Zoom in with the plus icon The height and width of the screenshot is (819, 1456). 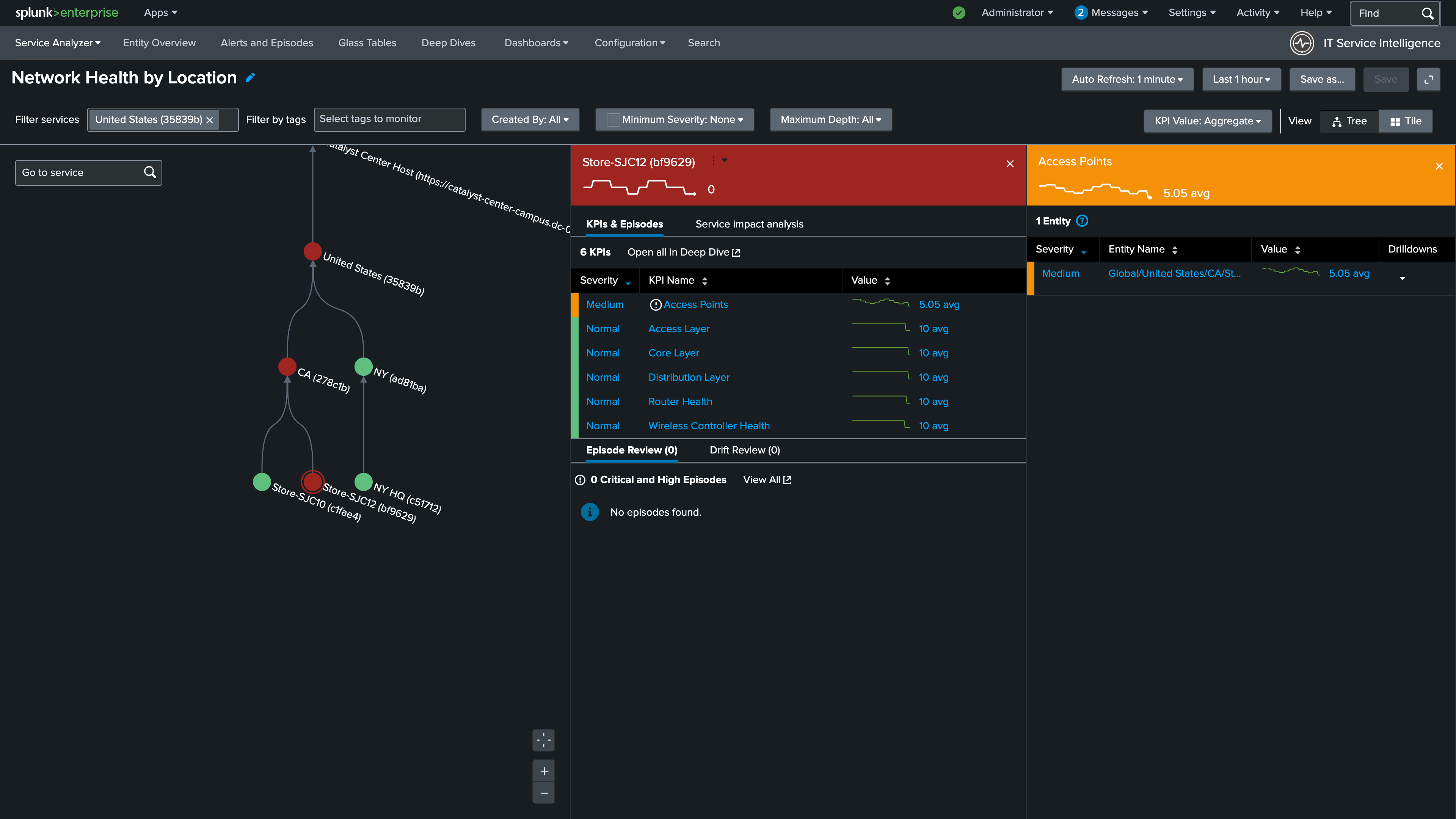(x=544, y=771)
